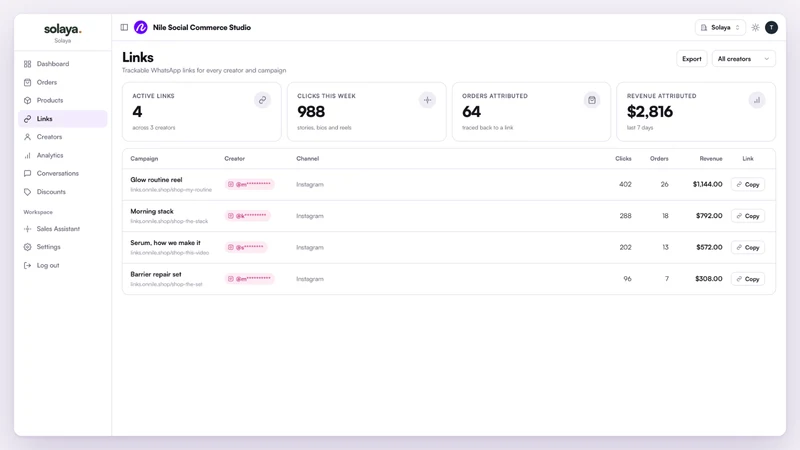Open Sales Assistant in sidebar
This screenshot has height=450, width=800.
tap(63, 229)
